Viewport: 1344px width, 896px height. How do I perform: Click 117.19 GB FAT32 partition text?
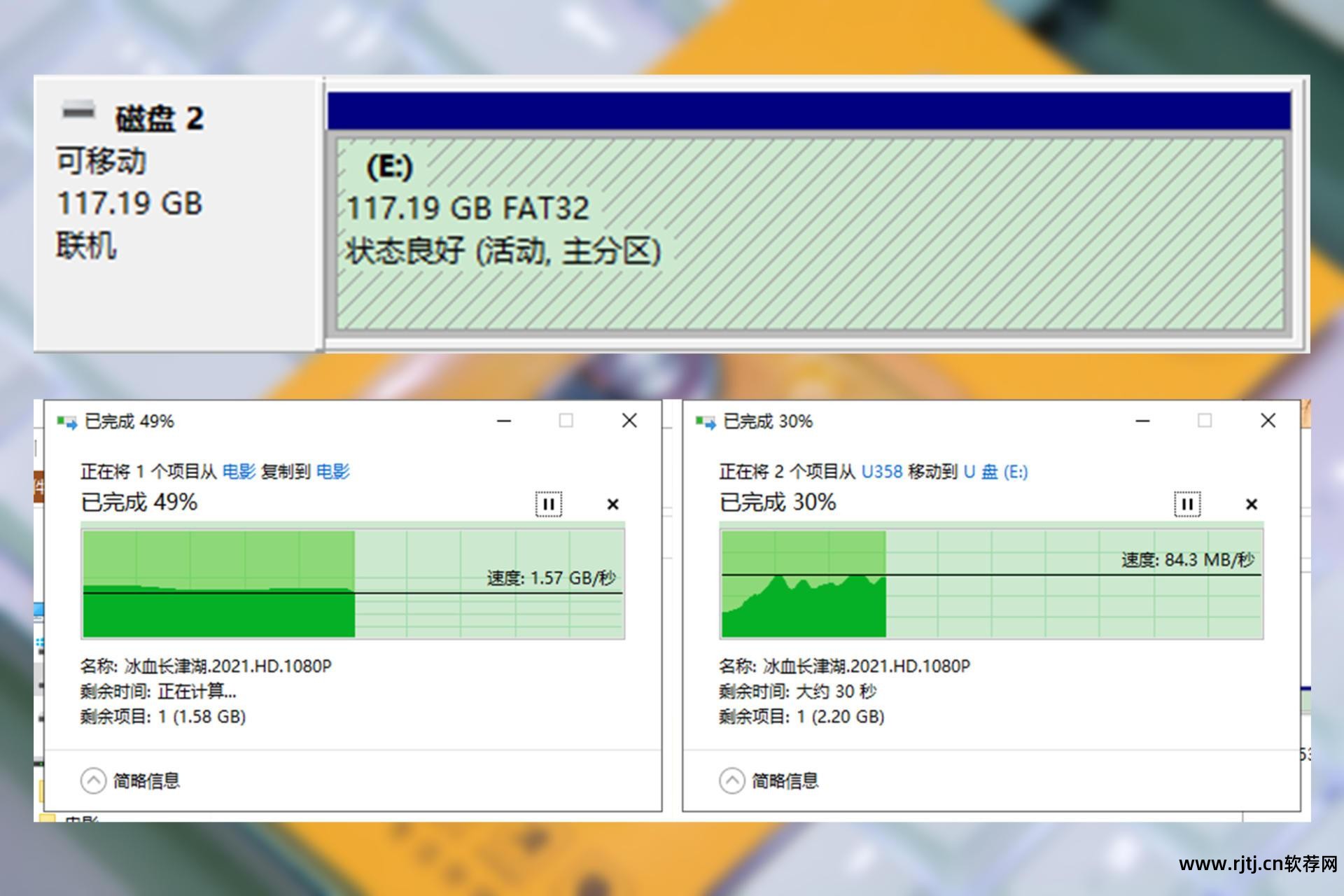468,209
